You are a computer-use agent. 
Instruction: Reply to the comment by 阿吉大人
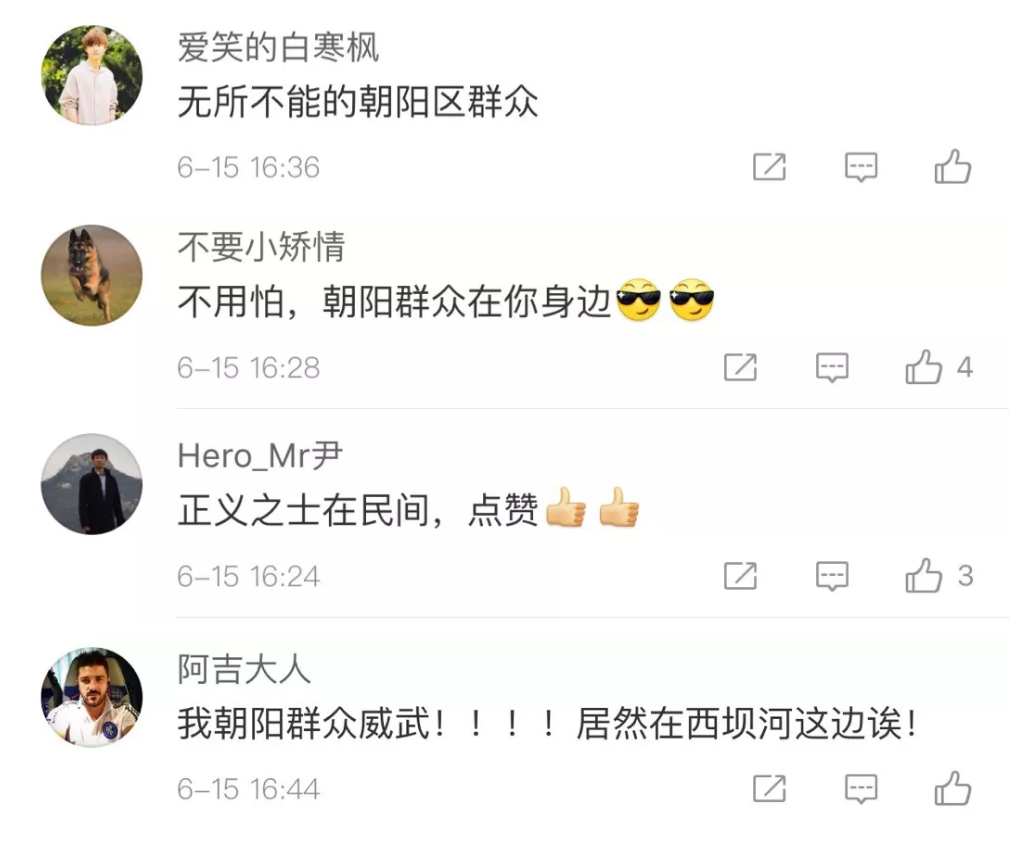(x=861, y=789)
